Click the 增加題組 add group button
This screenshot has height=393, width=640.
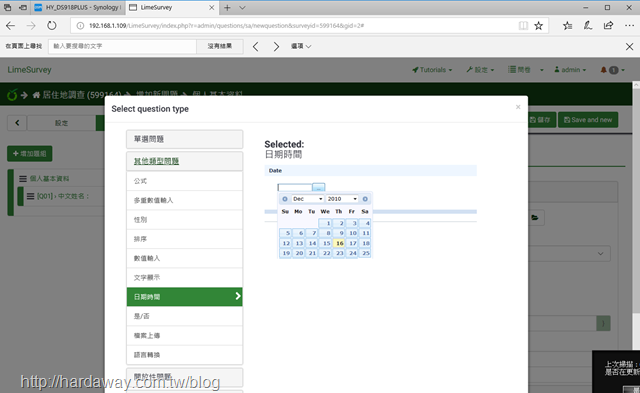click(29, 153)
